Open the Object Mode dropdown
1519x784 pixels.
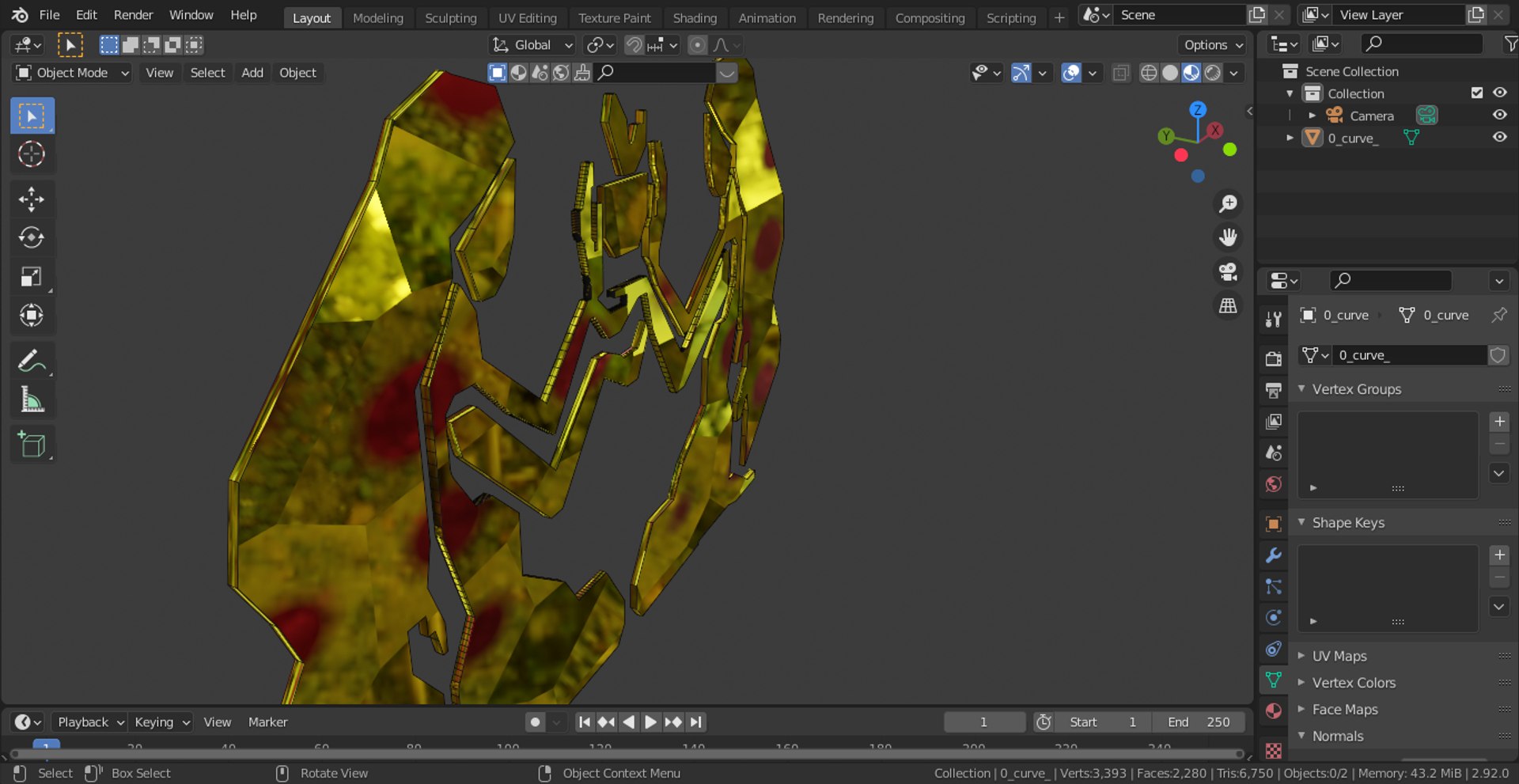pos(71,73)
